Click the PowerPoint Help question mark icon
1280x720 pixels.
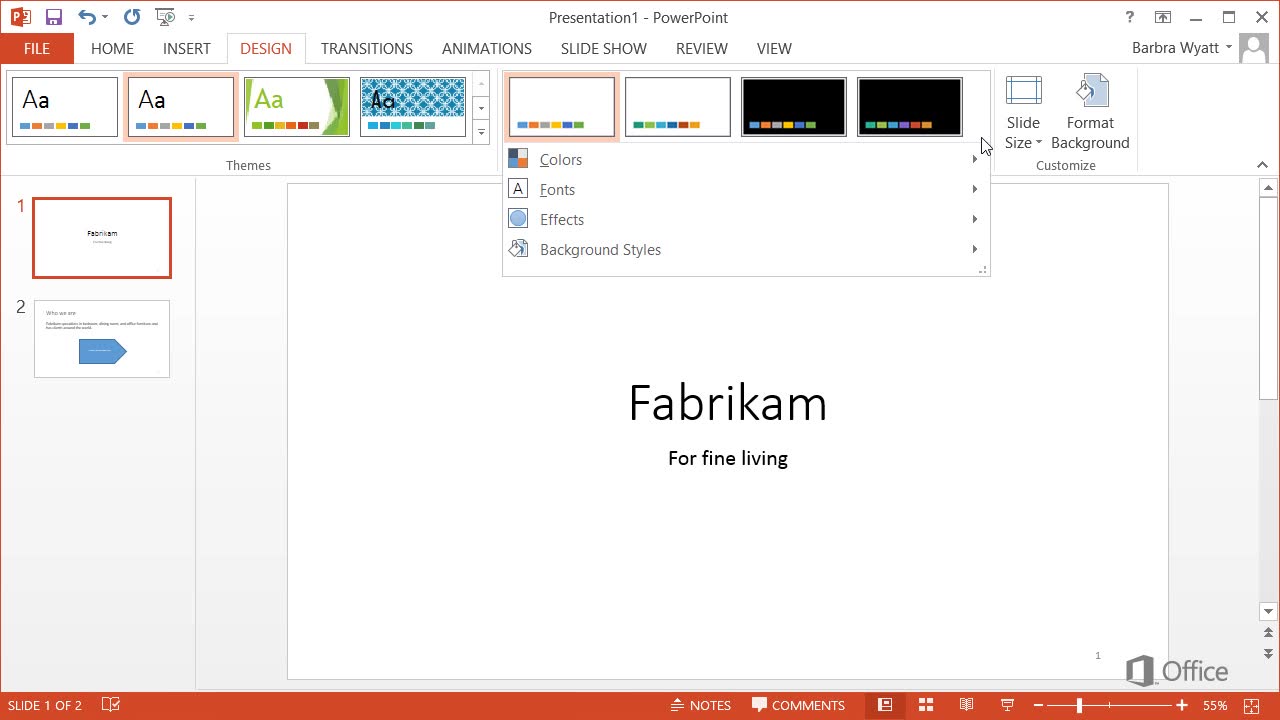tap(1130, 17)
